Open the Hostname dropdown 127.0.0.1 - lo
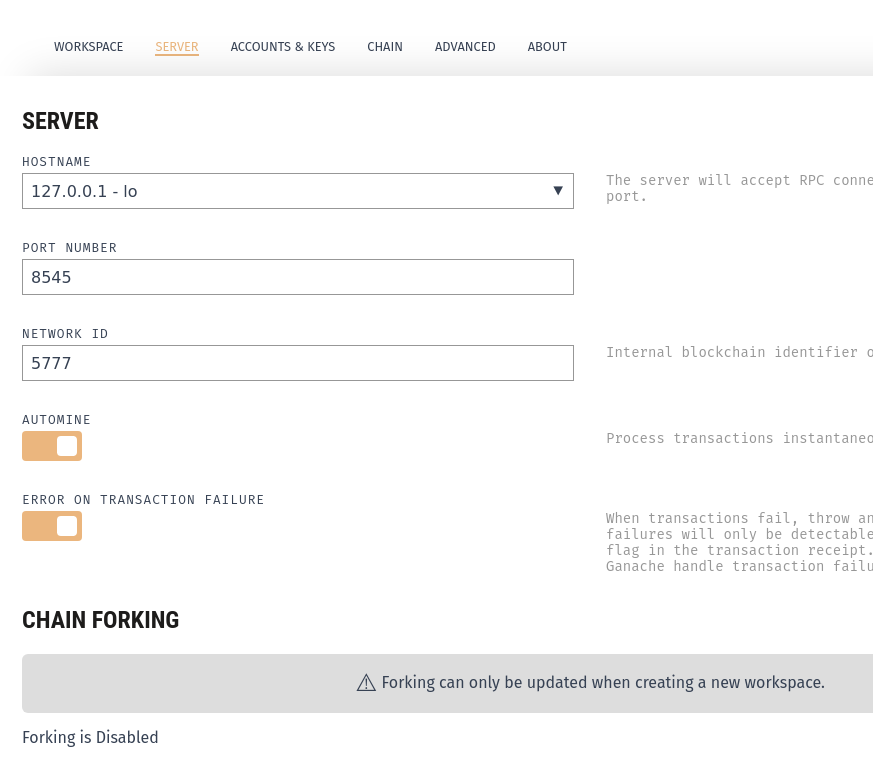Viewport: 873px width, 765px height. [x=298, y=191]
